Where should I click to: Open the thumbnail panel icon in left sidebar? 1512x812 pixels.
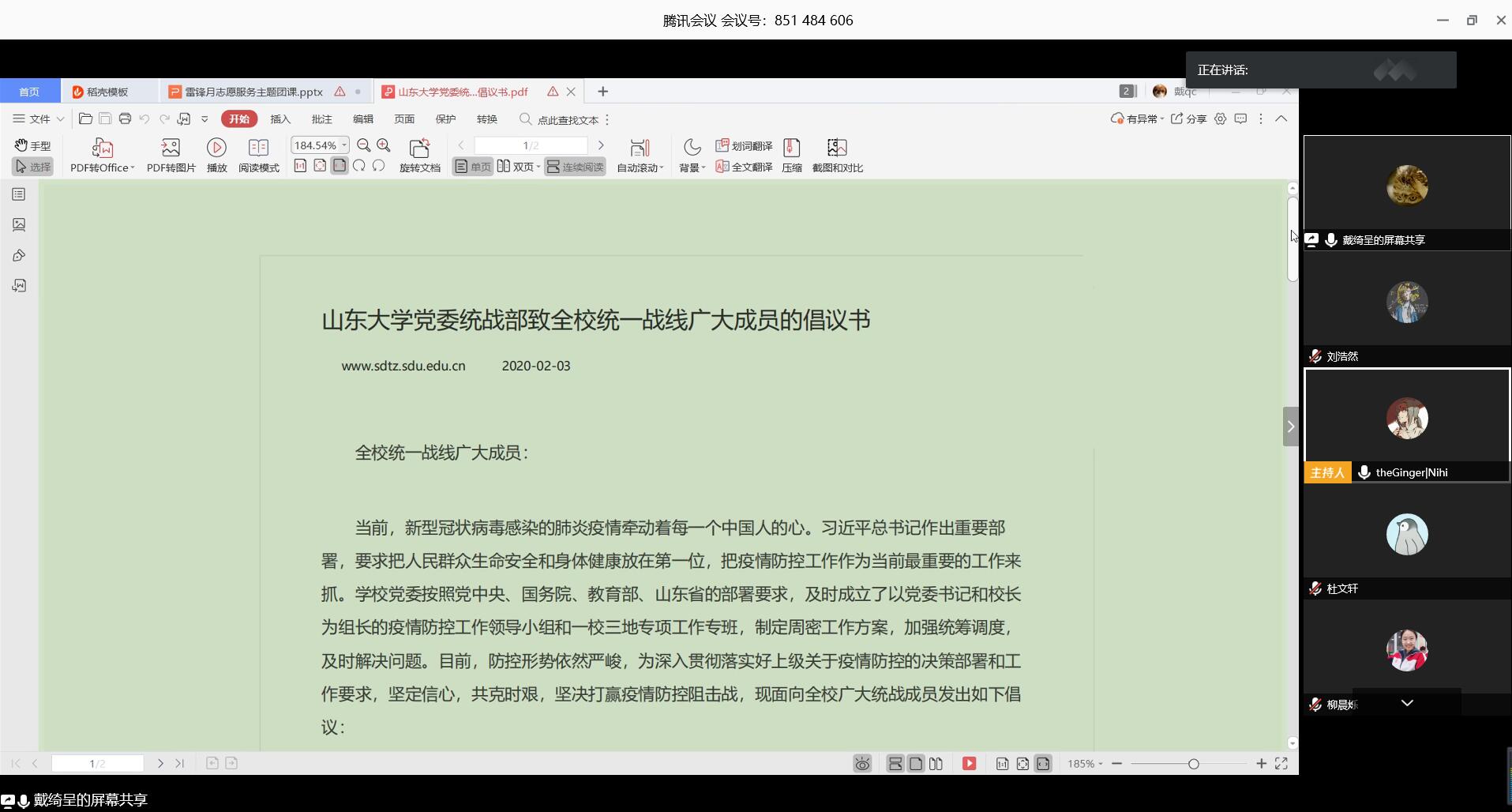(19, 225)
